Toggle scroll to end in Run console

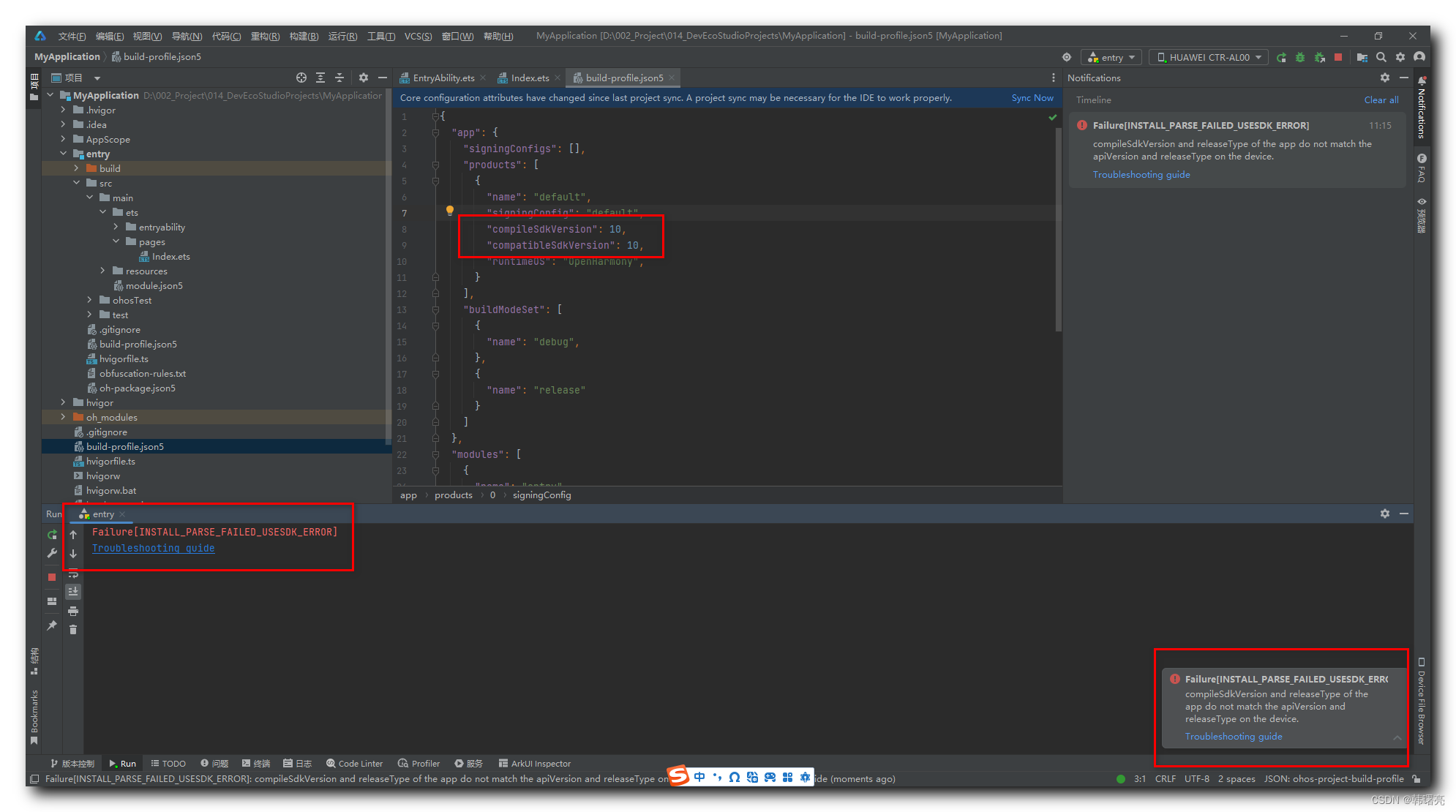(x=73, y=591)
